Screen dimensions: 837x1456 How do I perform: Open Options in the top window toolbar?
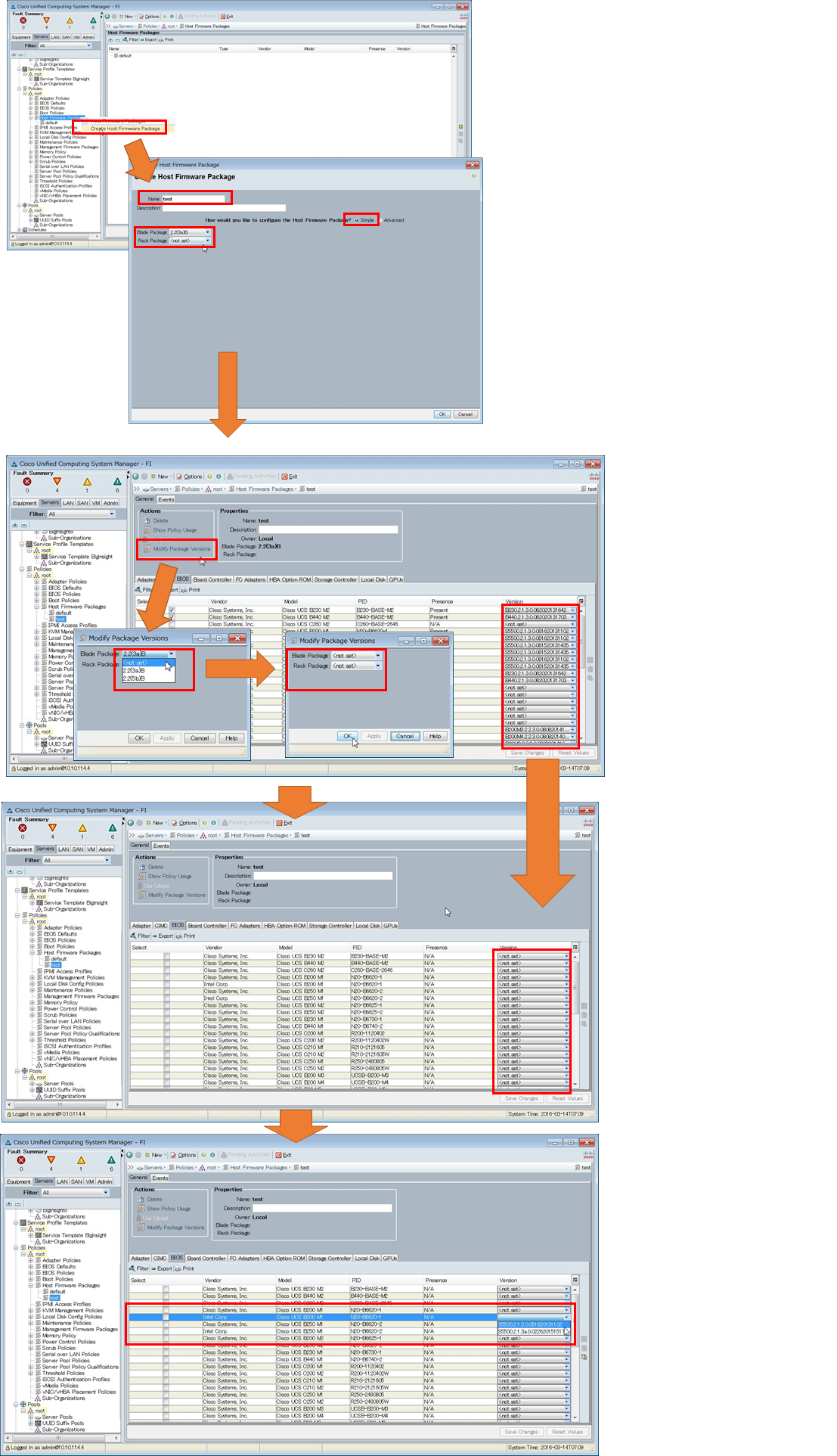[x=150, y=16]
